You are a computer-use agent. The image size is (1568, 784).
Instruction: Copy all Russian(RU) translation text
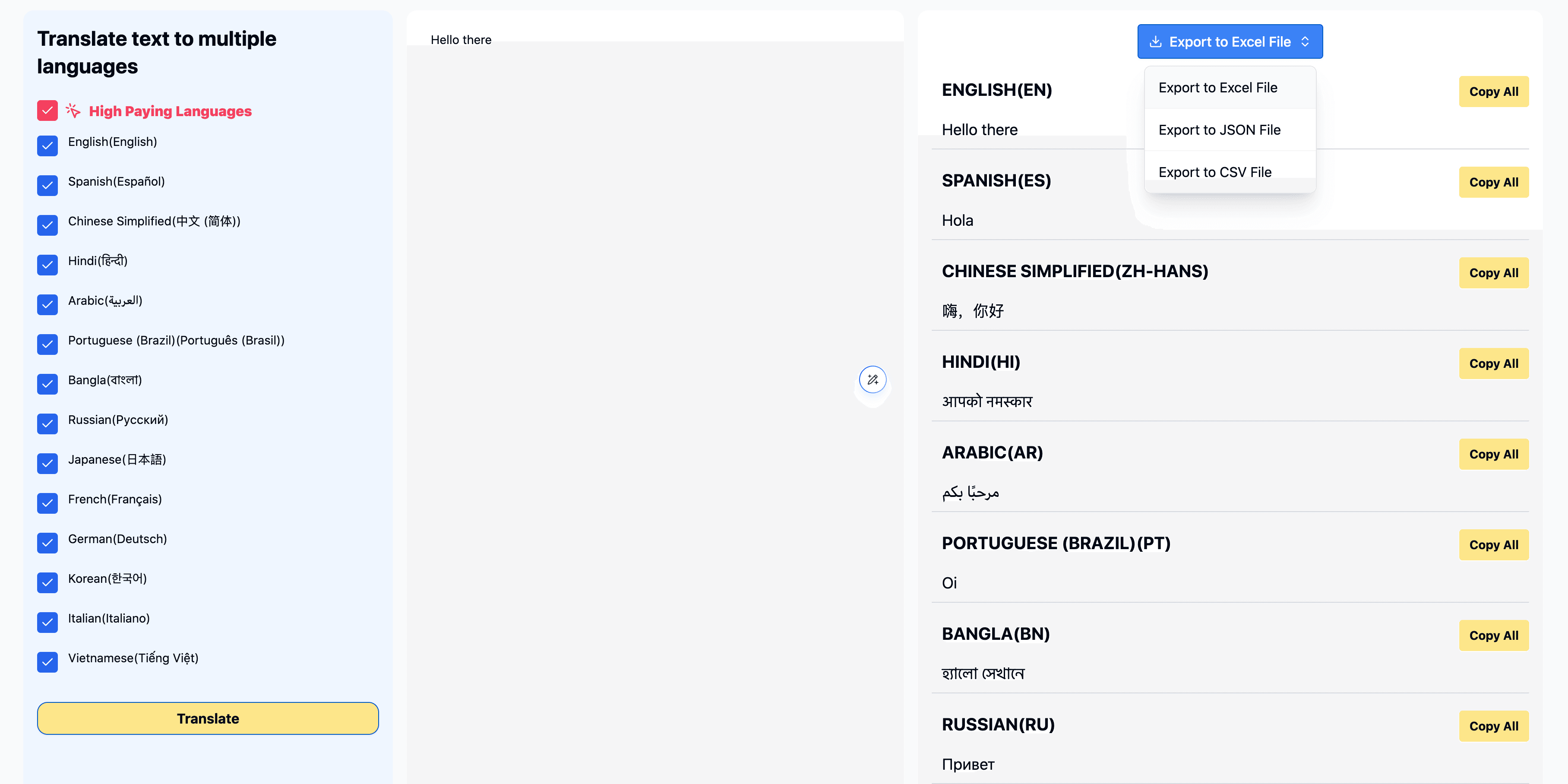[1493, 726]
